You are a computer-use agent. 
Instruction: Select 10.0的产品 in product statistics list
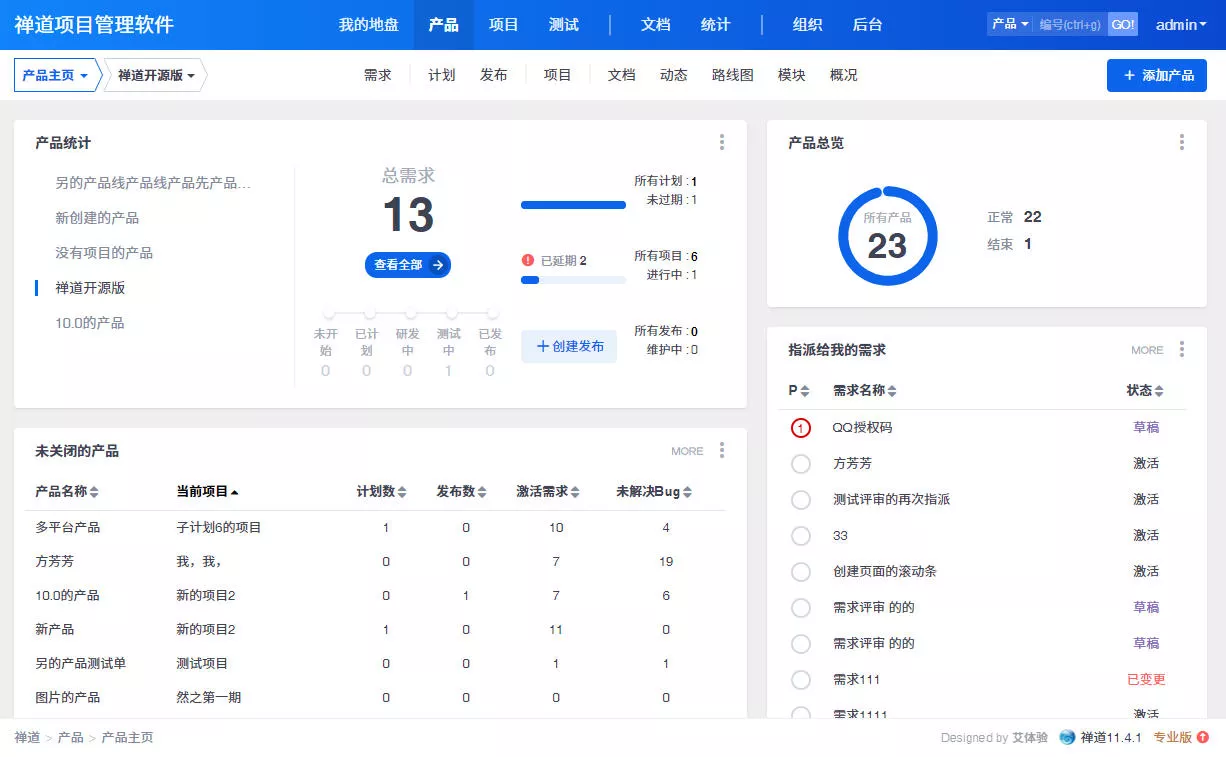(x=90, y=323)
